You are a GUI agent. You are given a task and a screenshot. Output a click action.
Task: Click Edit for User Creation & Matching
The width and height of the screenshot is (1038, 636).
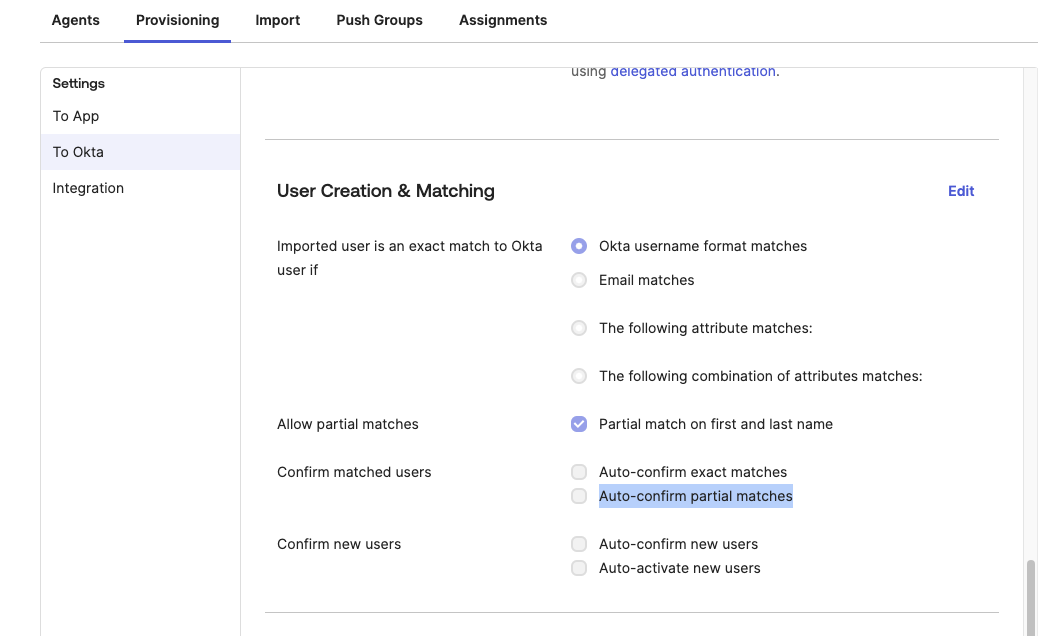pos(961,191)
